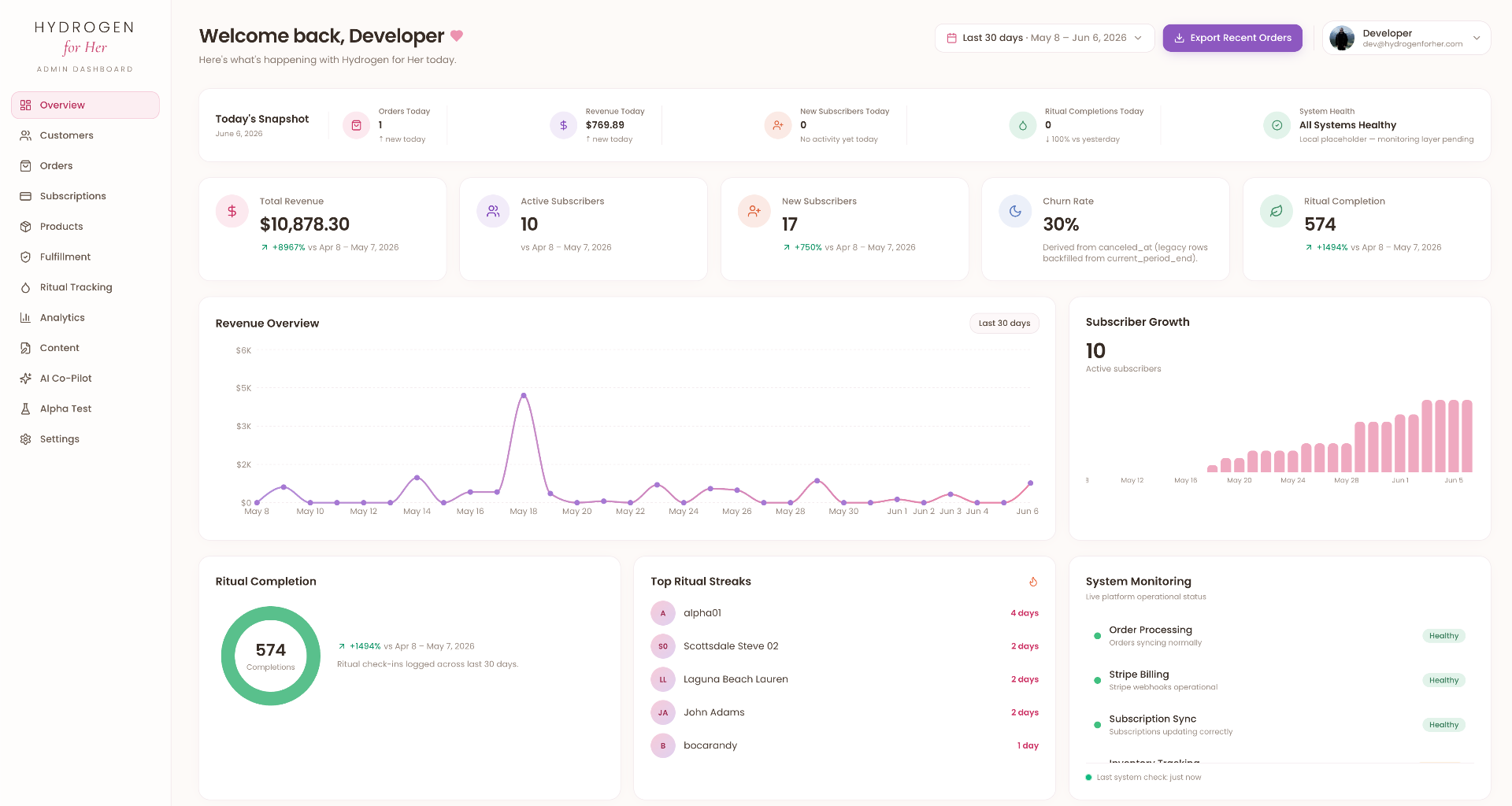This screenshot has height=806, width=1512.
Task: Select Products in the sidebar
Action: point(85,227)
